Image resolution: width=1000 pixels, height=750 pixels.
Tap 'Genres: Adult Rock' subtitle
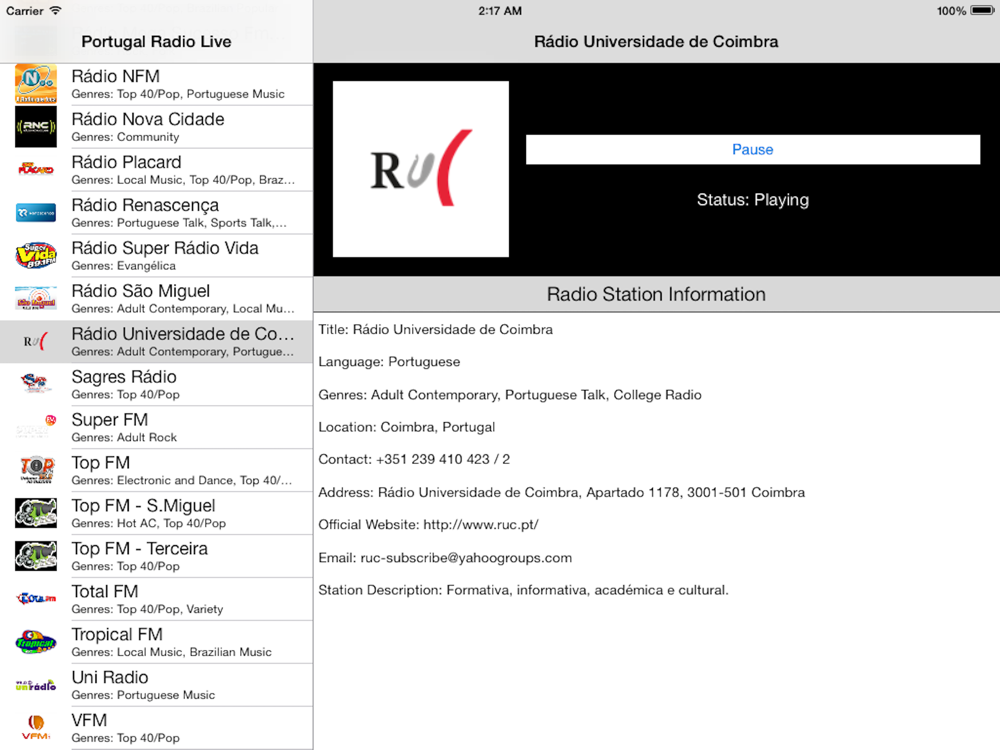pyautogui.click(x=124, y=438)
